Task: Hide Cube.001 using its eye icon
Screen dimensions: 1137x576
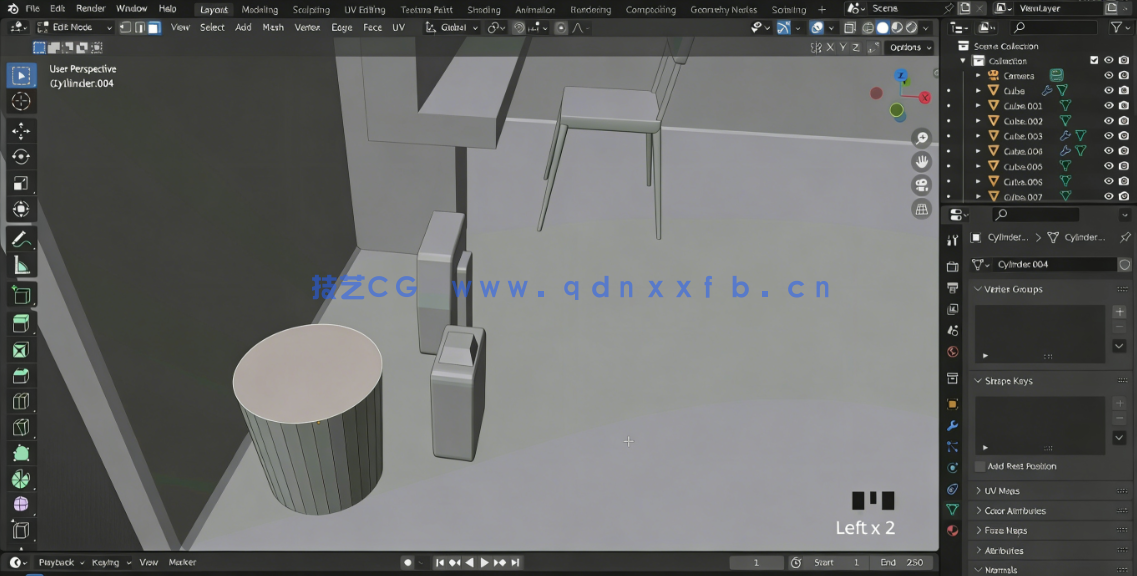Action: click(1108, 105)
